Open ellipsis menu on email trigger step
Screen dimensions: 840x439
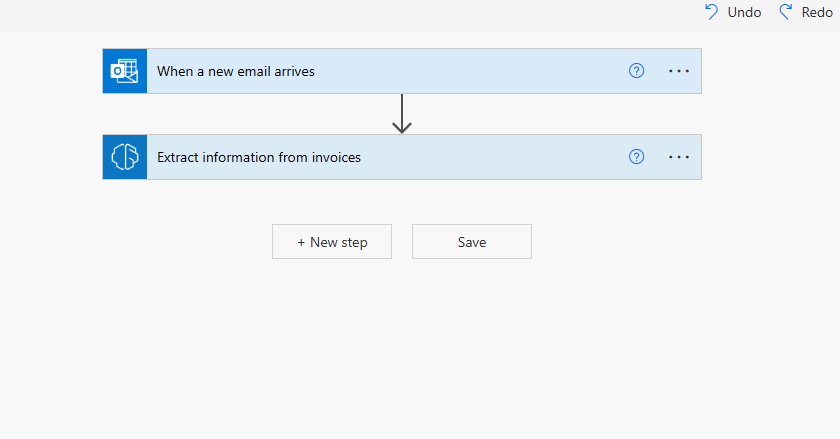pyautogui.click(x=679, y=71)
